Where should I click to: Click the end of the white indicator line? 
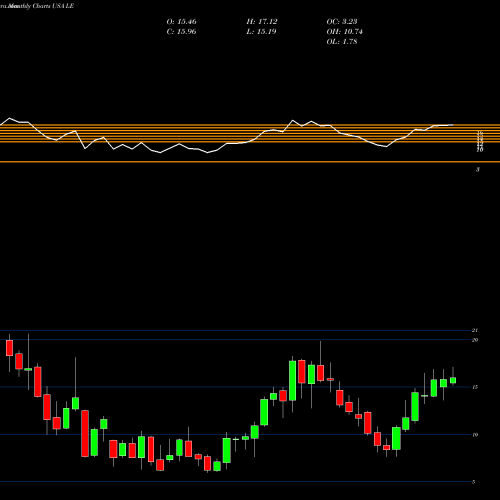(x=452, y=125)
